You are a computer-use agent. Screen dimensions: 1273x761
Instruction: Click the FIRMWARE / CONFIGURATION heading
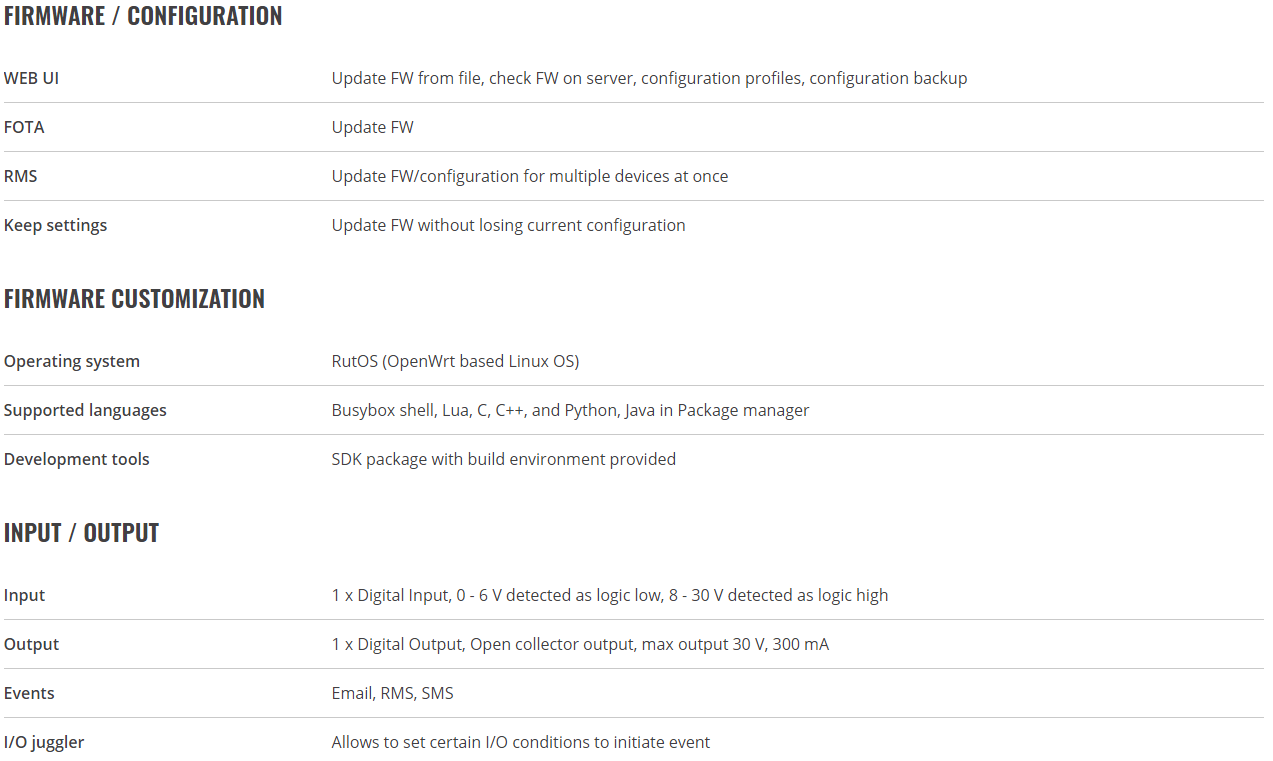pyautogui.click(x=143, y=16)
